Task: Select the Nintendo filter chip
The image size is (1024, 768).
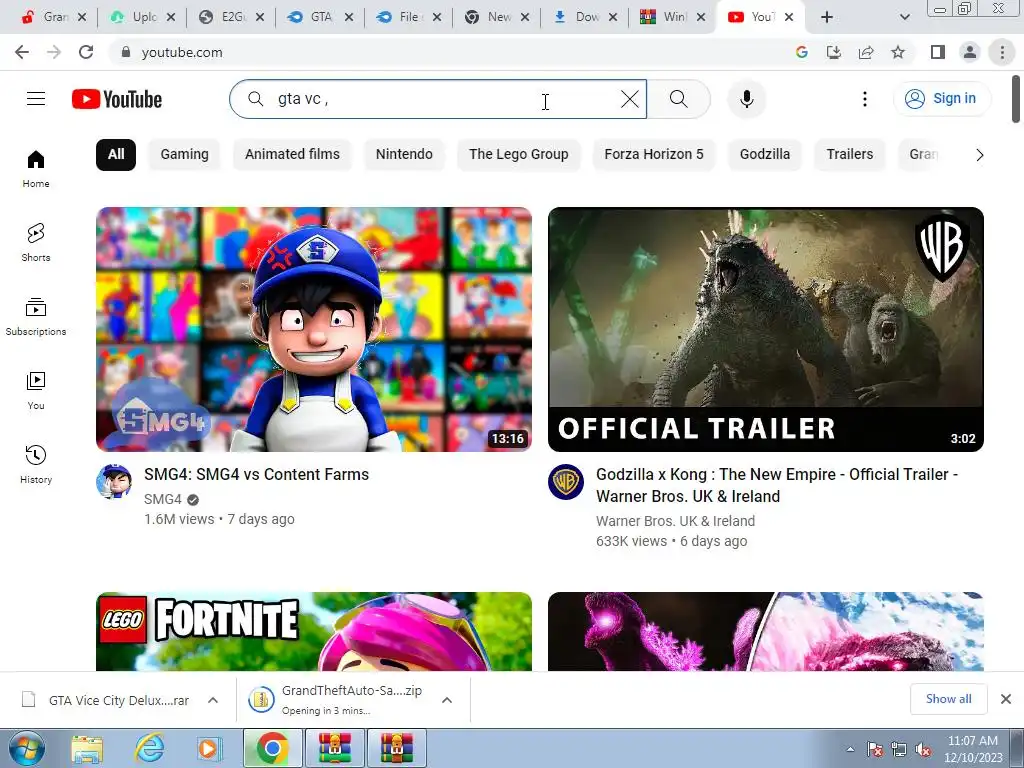Action: click(x=404, y=155)
